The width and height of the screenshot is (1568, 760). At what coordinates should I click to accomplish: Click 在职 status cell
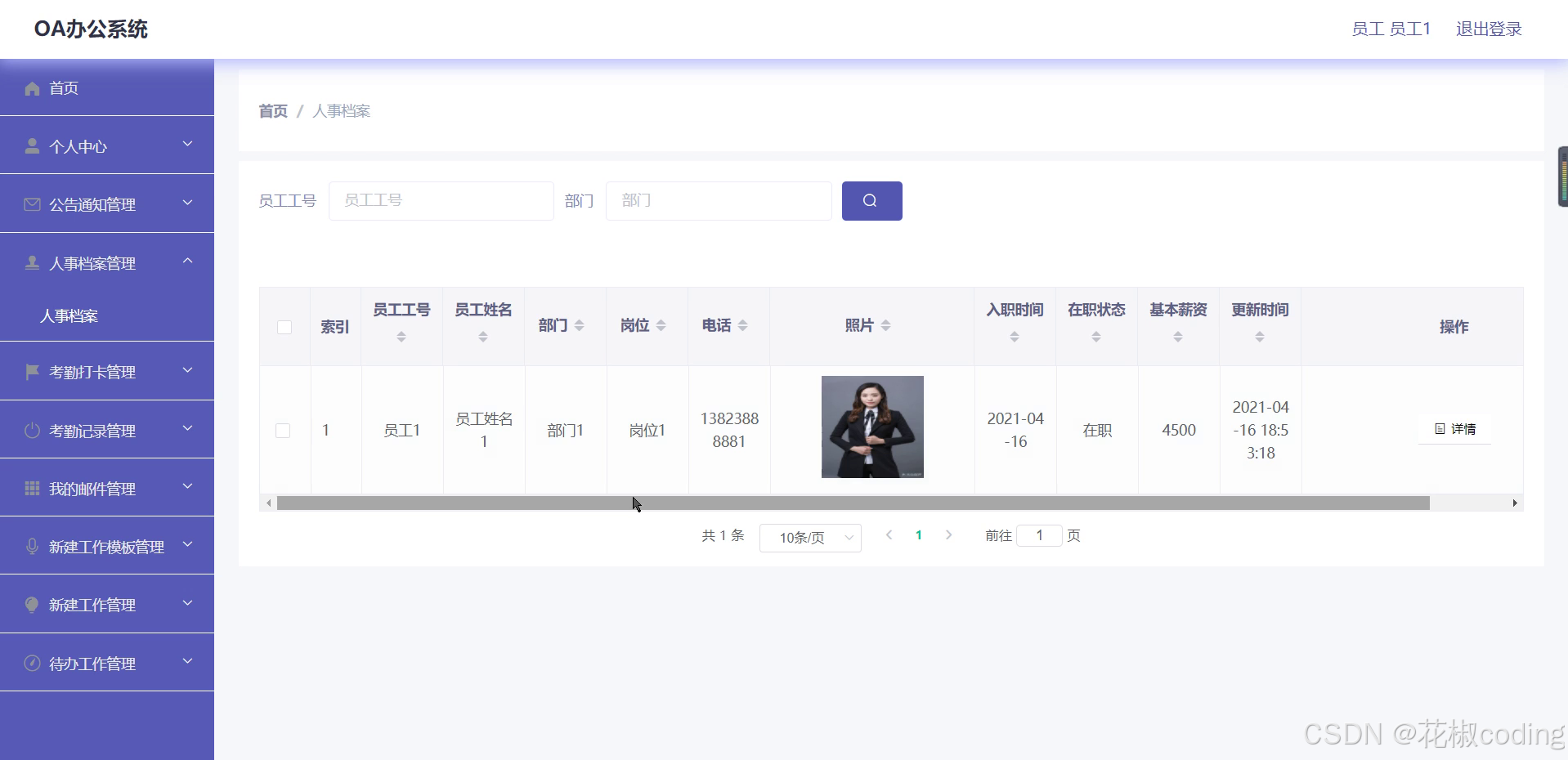[x=1097, y=430]
